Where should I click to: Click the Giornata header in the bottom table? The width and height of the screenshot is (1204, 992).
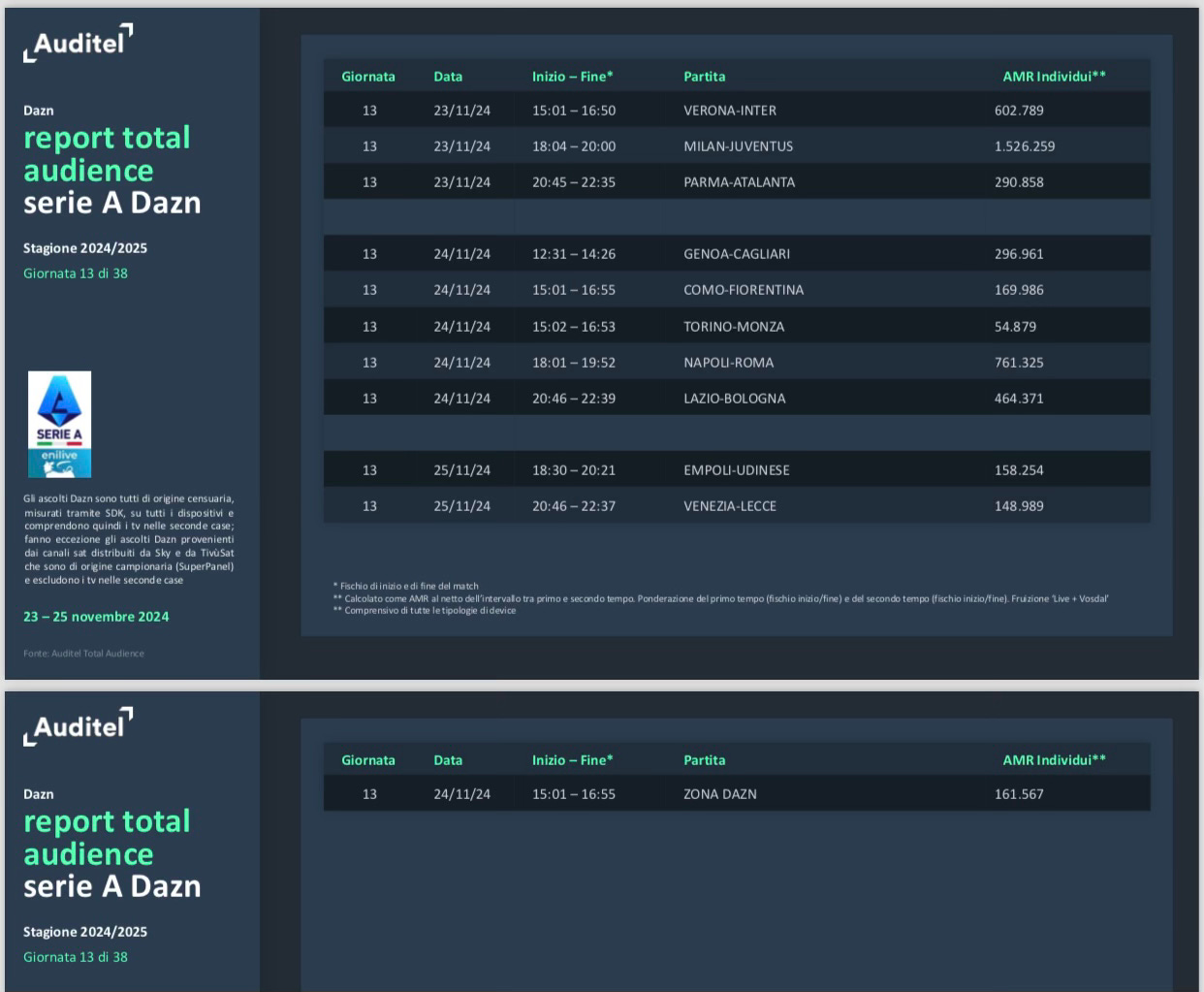click(368, 760)
